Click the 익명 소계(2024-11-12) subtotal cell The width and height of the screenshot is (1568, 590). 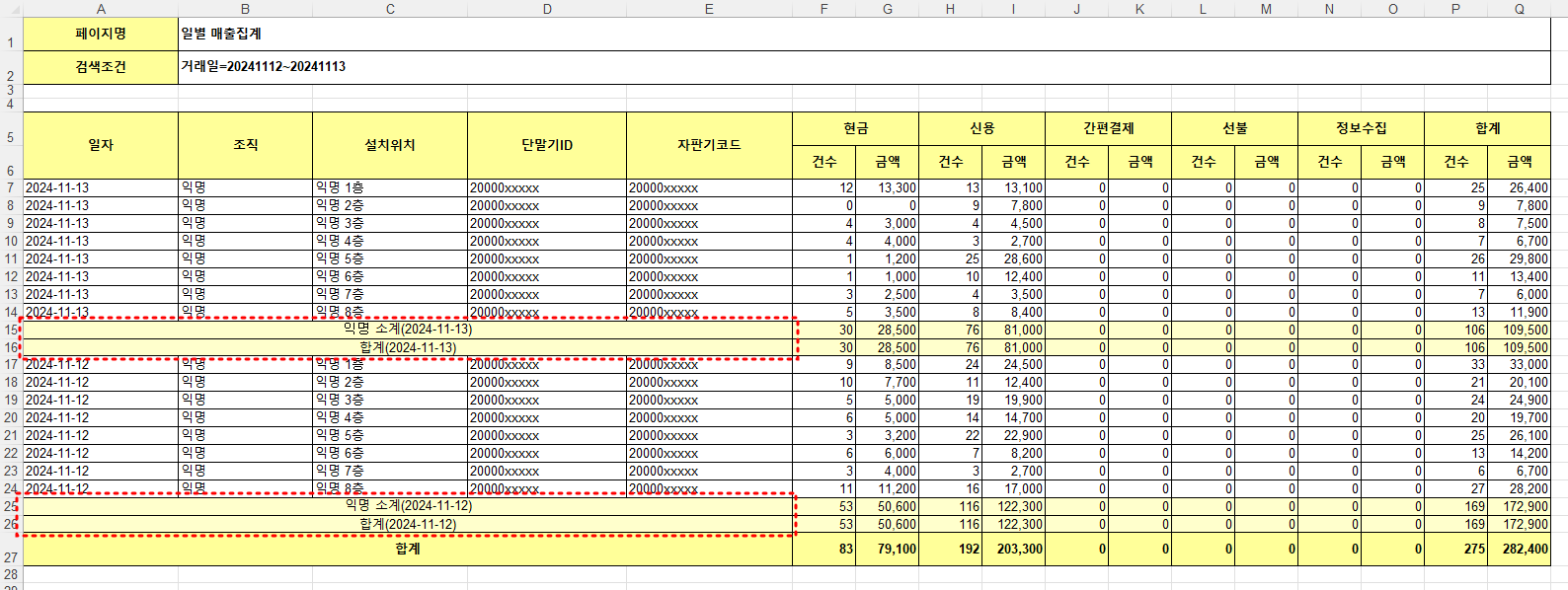click(408, 506)
